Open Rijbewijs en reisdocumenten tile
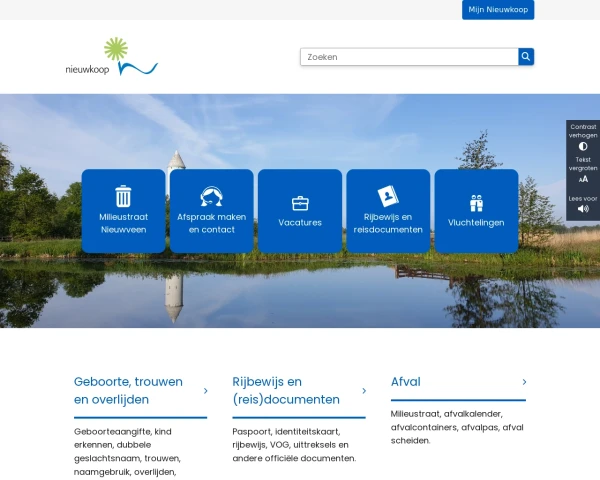The height and width of the screenshot is (480, 600). pyautogui.click(x=388, y=211)
